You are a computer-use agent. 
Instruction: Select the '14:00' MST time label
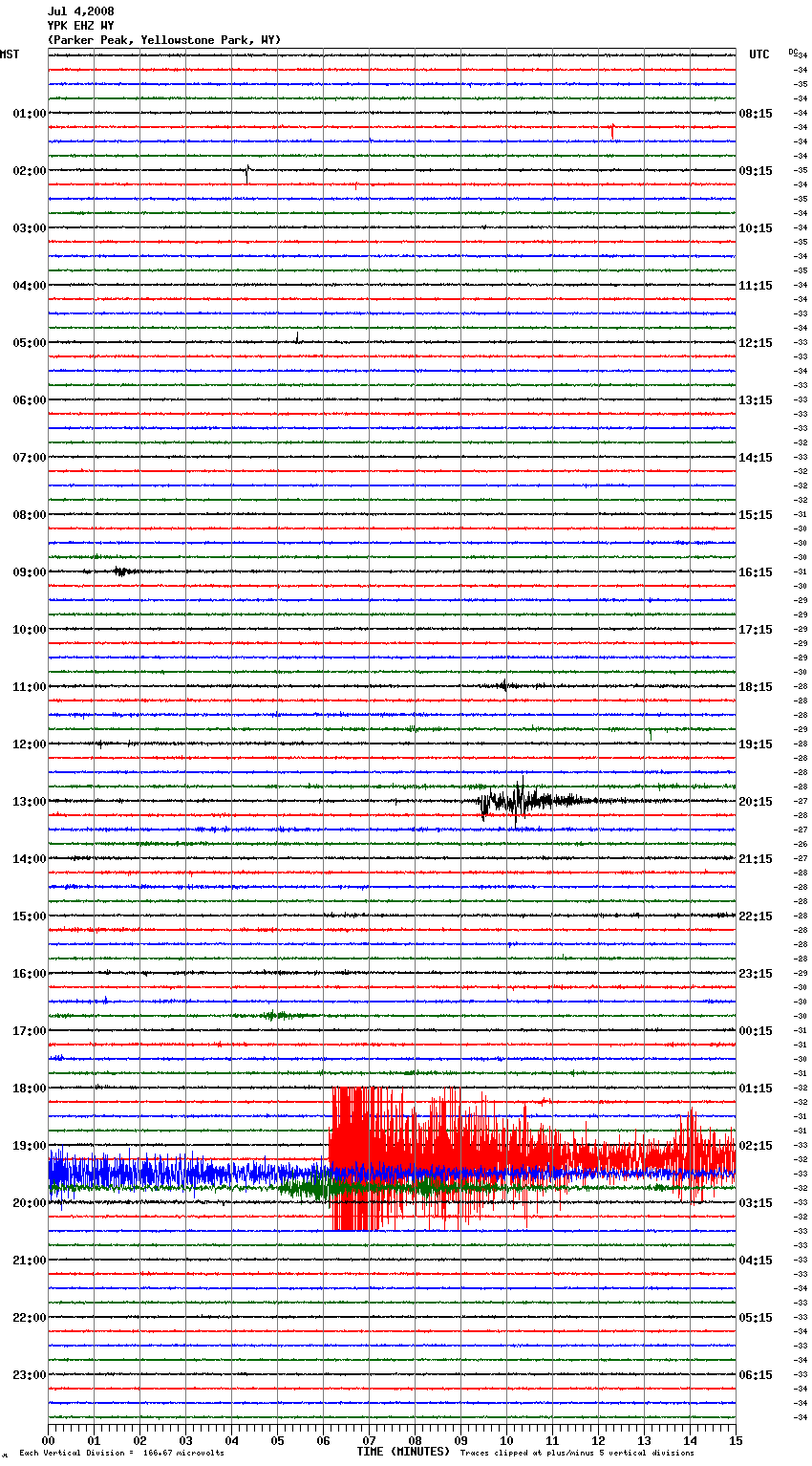(x=30, y=859)
